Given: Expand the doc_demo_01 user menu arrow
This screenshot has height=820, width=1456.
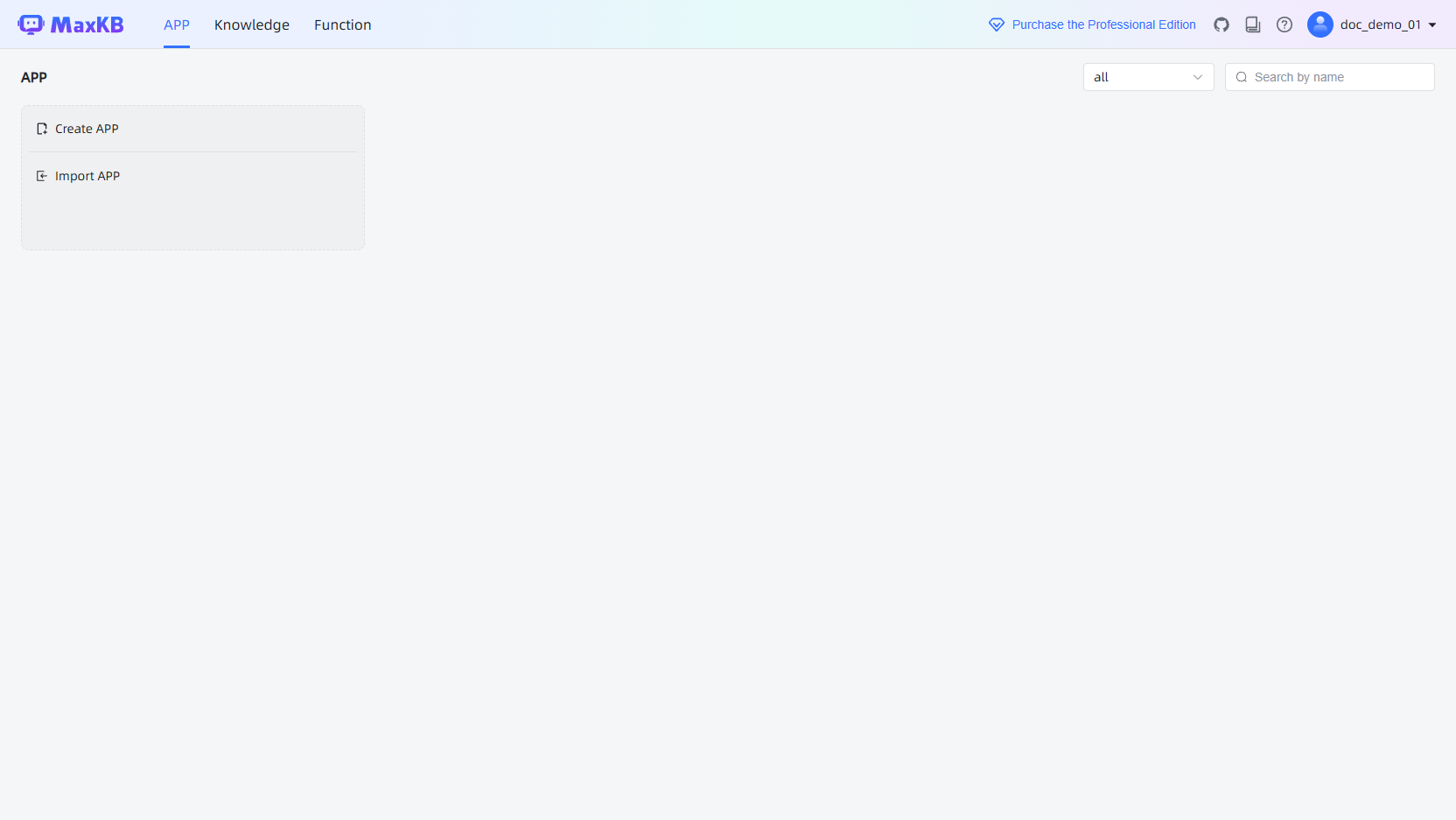Looking at the screenshot, I should pos(1432,25).
